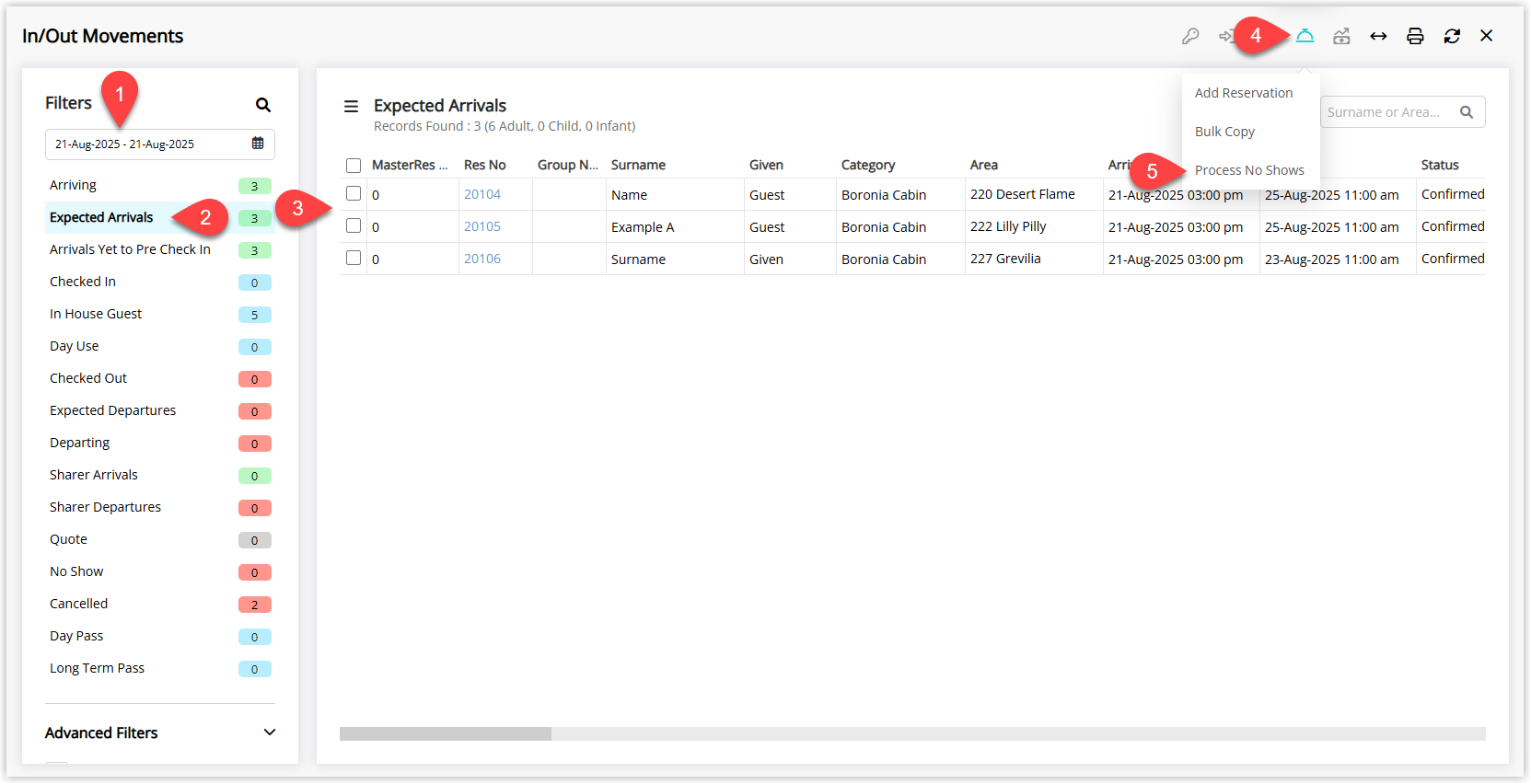Sort by the Surname column header
This screenshot has width=1531, height=784.
coord(638,165)
